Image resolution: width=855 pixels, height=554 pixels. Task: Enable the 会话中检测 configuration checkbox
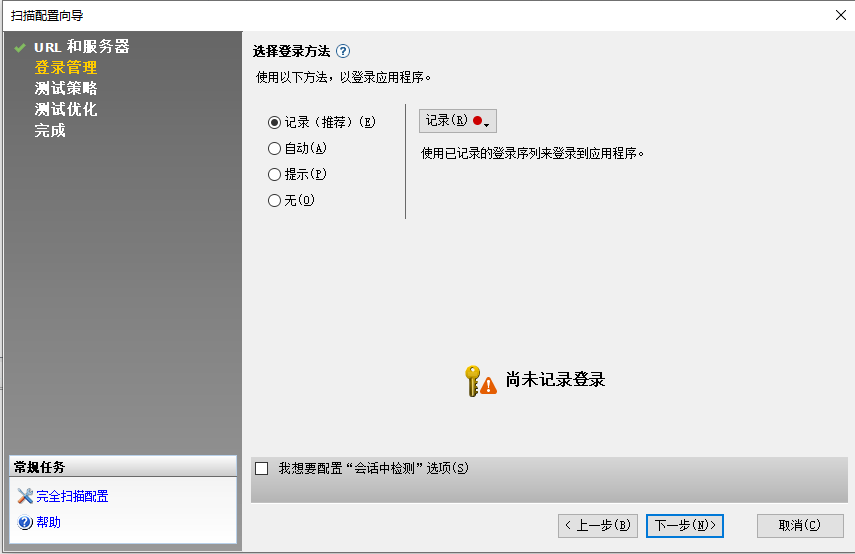point(262,468)
